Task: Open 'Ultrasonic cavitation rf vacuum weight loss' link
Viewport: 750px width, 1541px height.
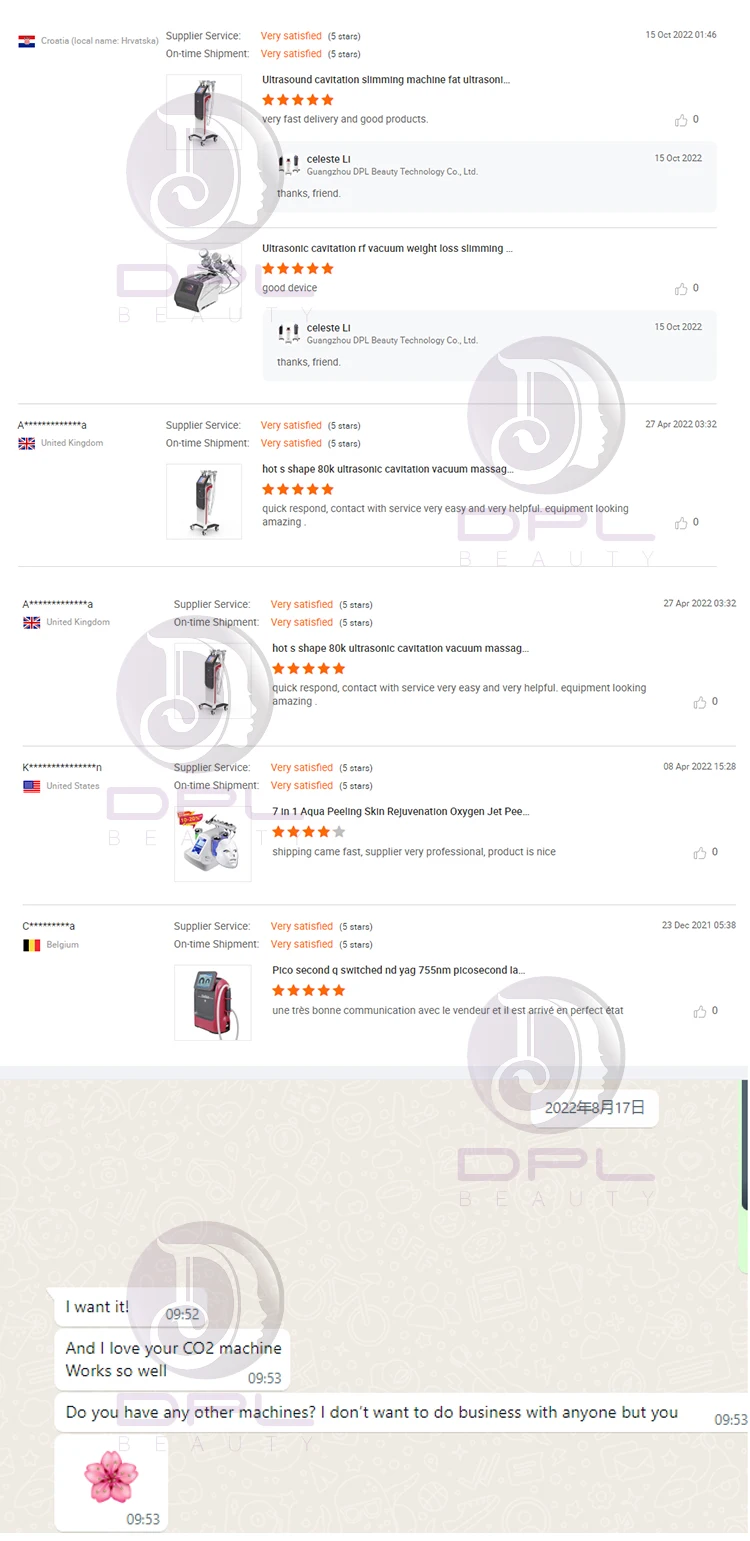Action: click(388, 249)
